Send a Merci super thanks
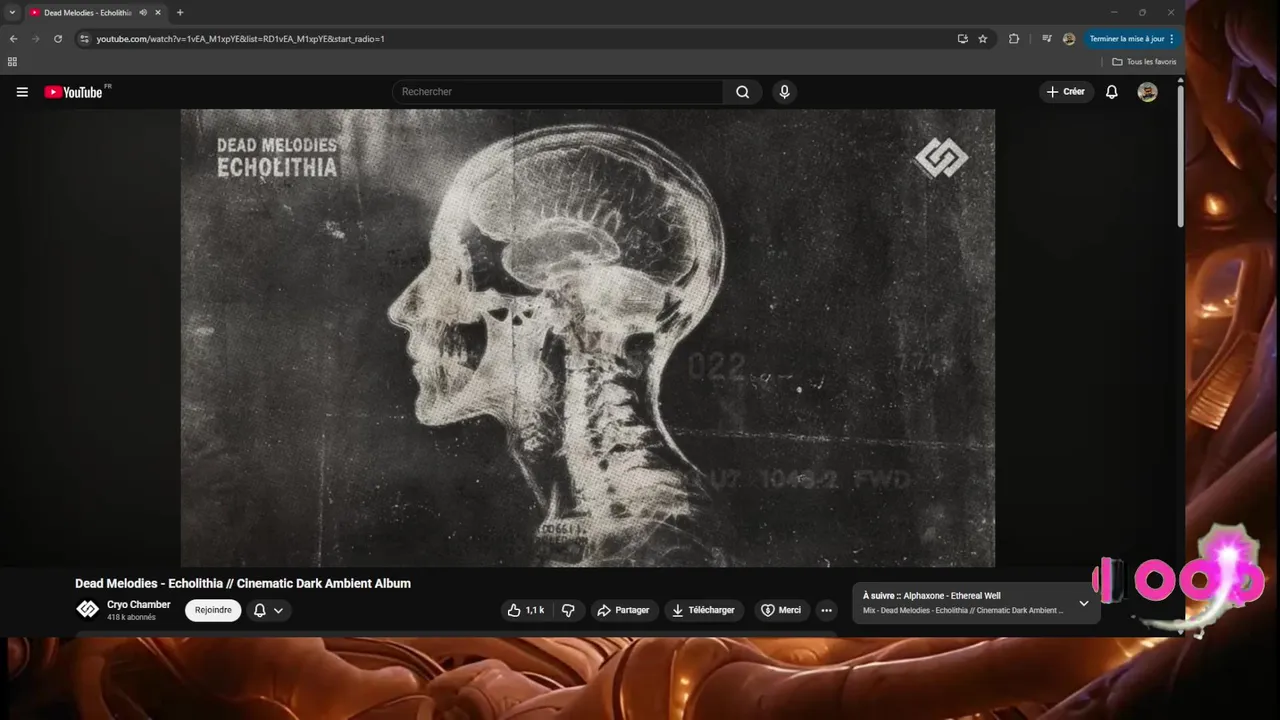The image size is (1280, 720). pyautogui.click(x=781, y=610)
